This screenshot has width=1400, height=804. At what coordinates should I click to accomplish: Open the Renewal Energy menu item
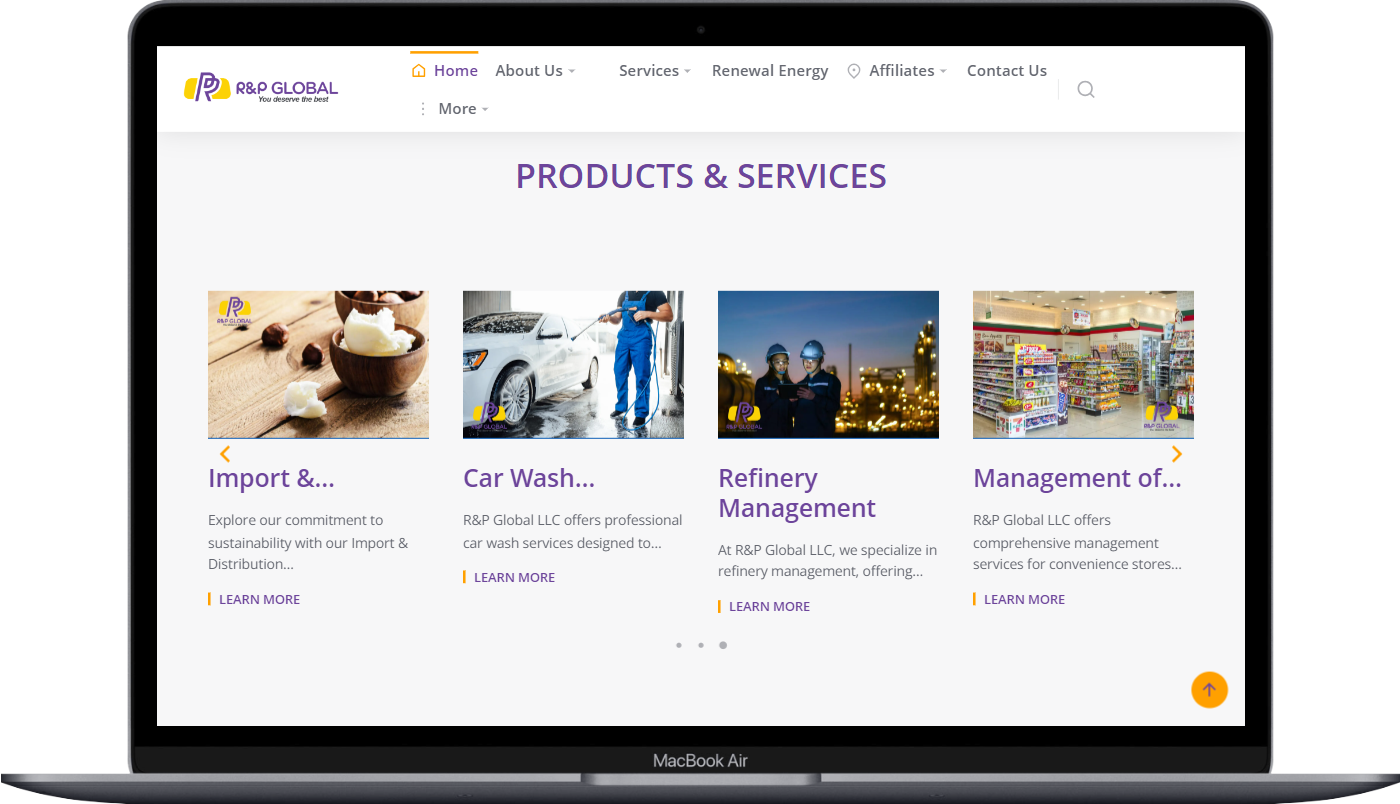769,71
